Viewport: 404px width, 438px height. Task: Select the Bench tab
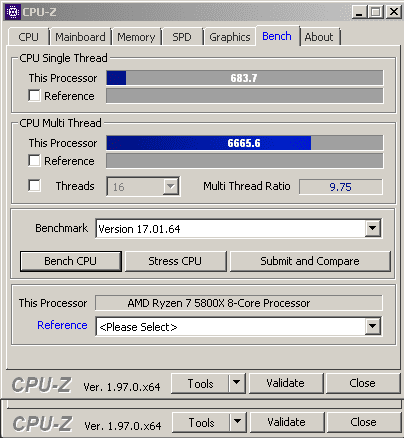[277, 36]
